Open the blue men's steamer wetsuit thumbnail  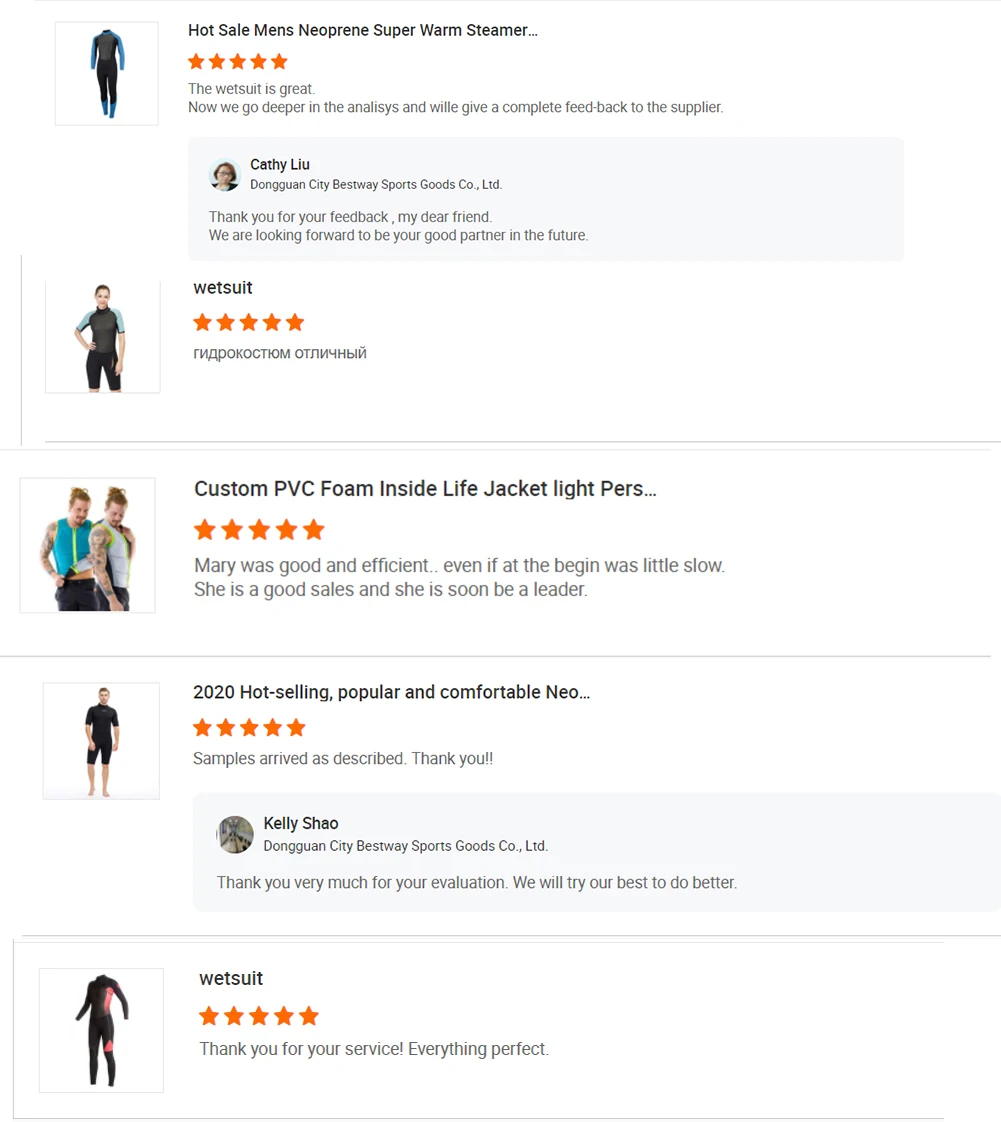[x=106, y=73]
